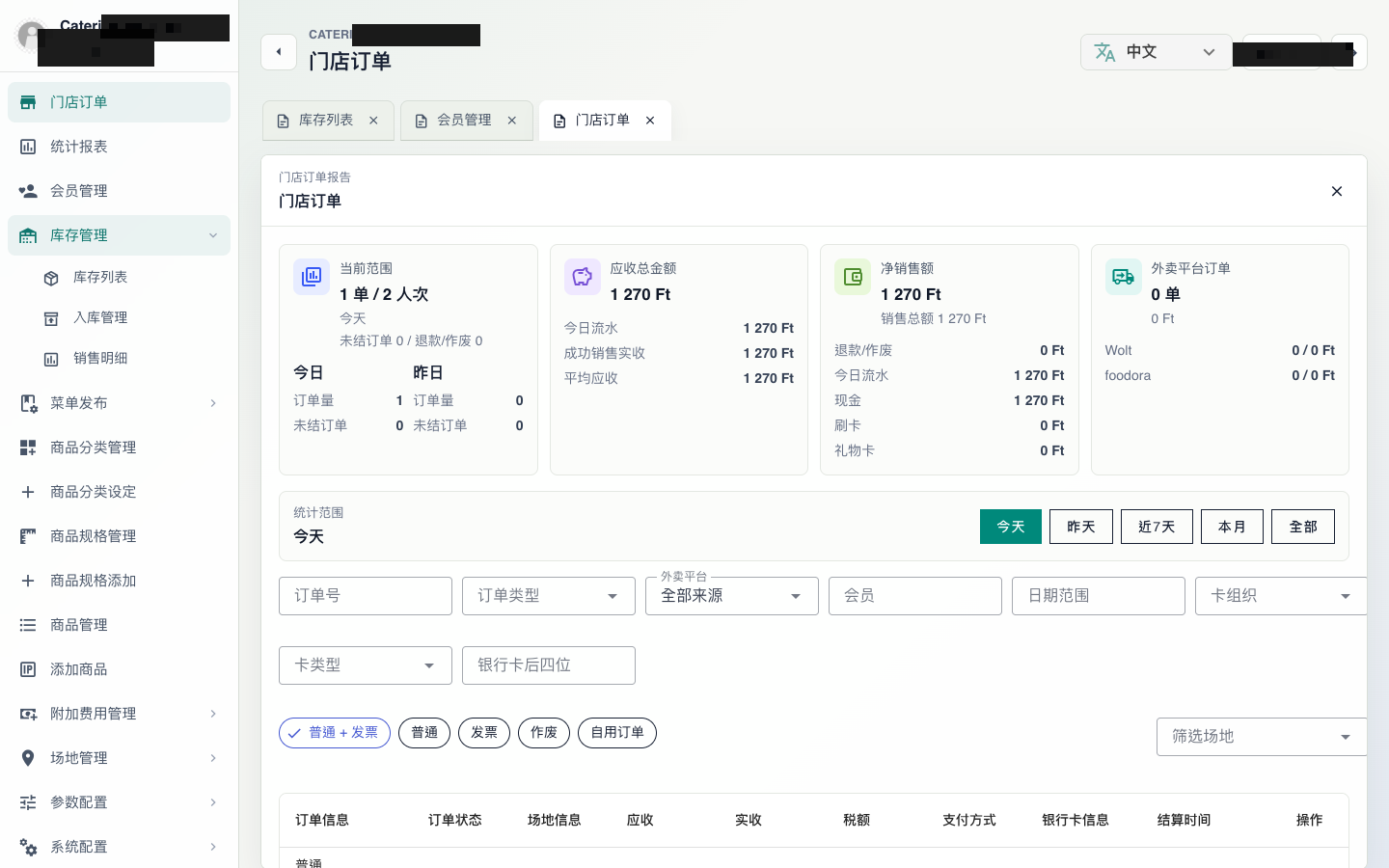The image size is (1389, 868).
Task: Close the 库存列表 tab
Action: tap(373, 121)
